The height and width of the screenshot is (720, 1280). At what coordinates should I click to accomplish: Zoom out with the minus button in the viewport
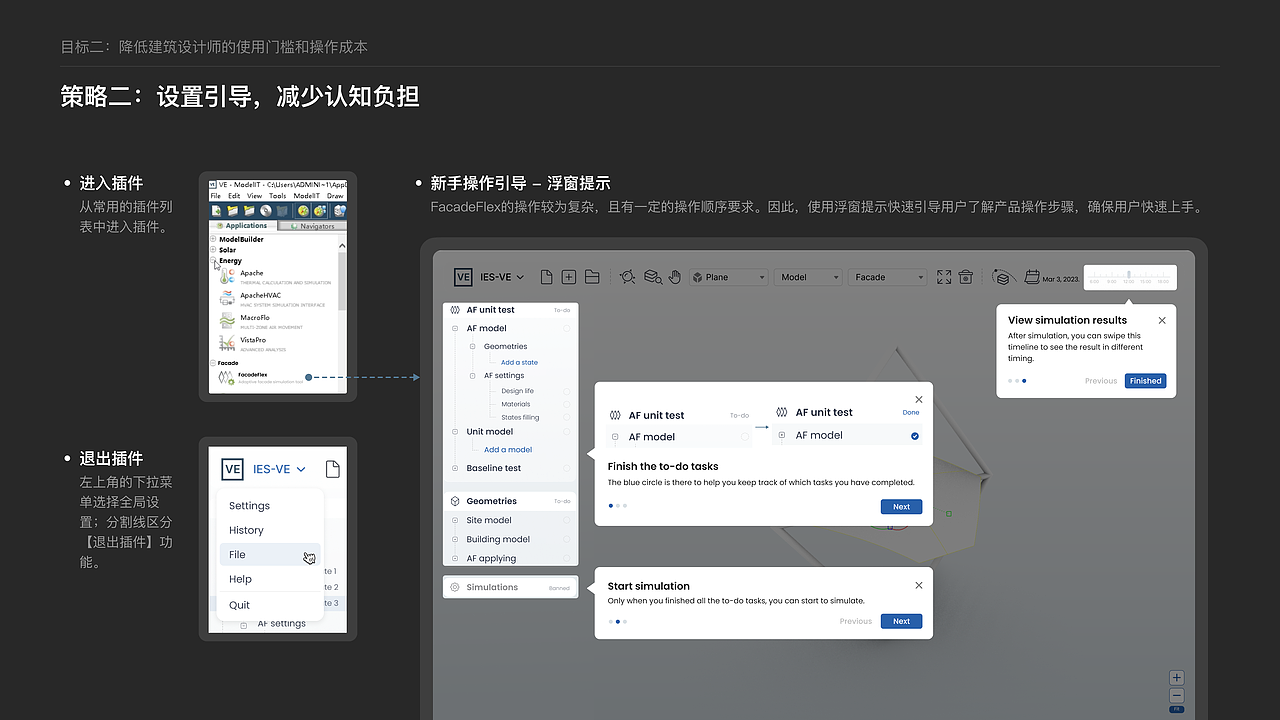point(1177,695)
